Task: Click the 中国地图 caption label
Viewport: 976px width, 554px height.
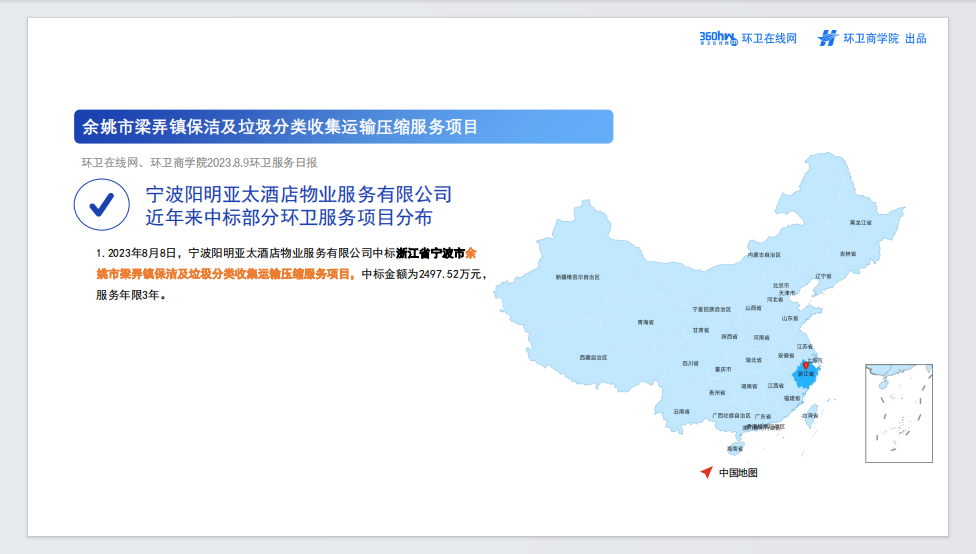Action: tap(738, 472)
